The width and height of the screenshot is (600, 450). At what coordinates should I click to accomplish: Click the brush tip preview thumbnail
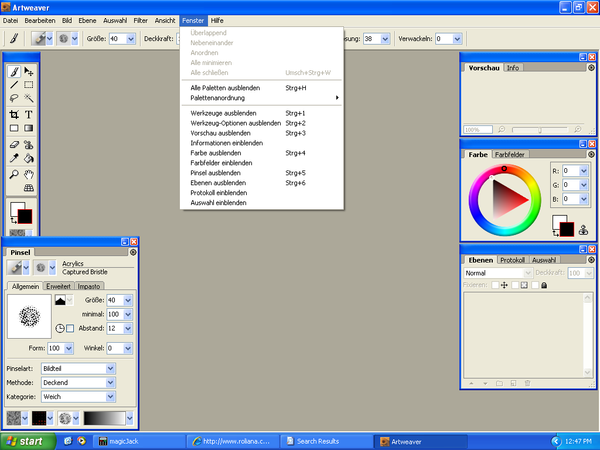[29, 316]
